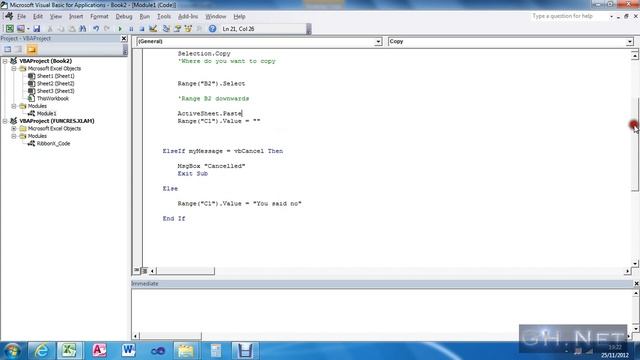Open Microsoft Access from the taskbar
640x360 pixels.
[x=99, y=351]
